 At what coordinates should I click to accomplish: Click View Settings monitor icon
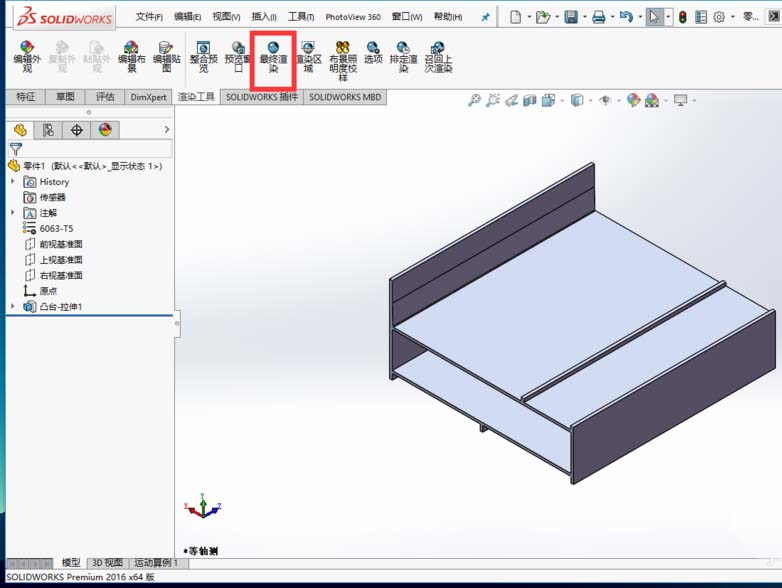(680, 100)
